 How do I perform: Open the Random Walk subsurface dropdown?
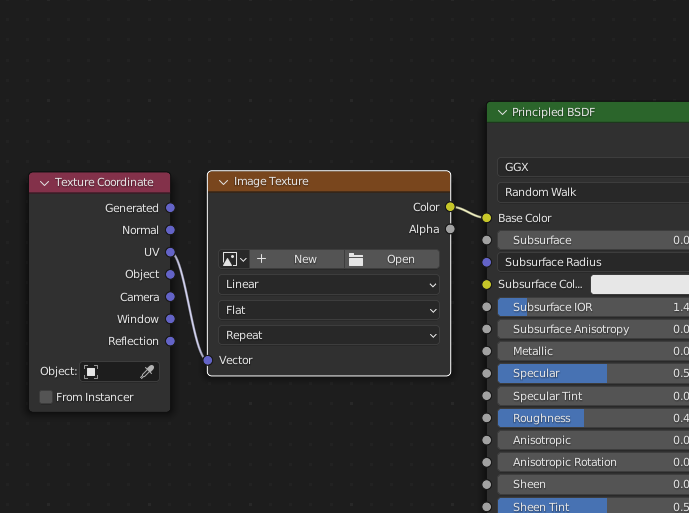tap(593, 192)
